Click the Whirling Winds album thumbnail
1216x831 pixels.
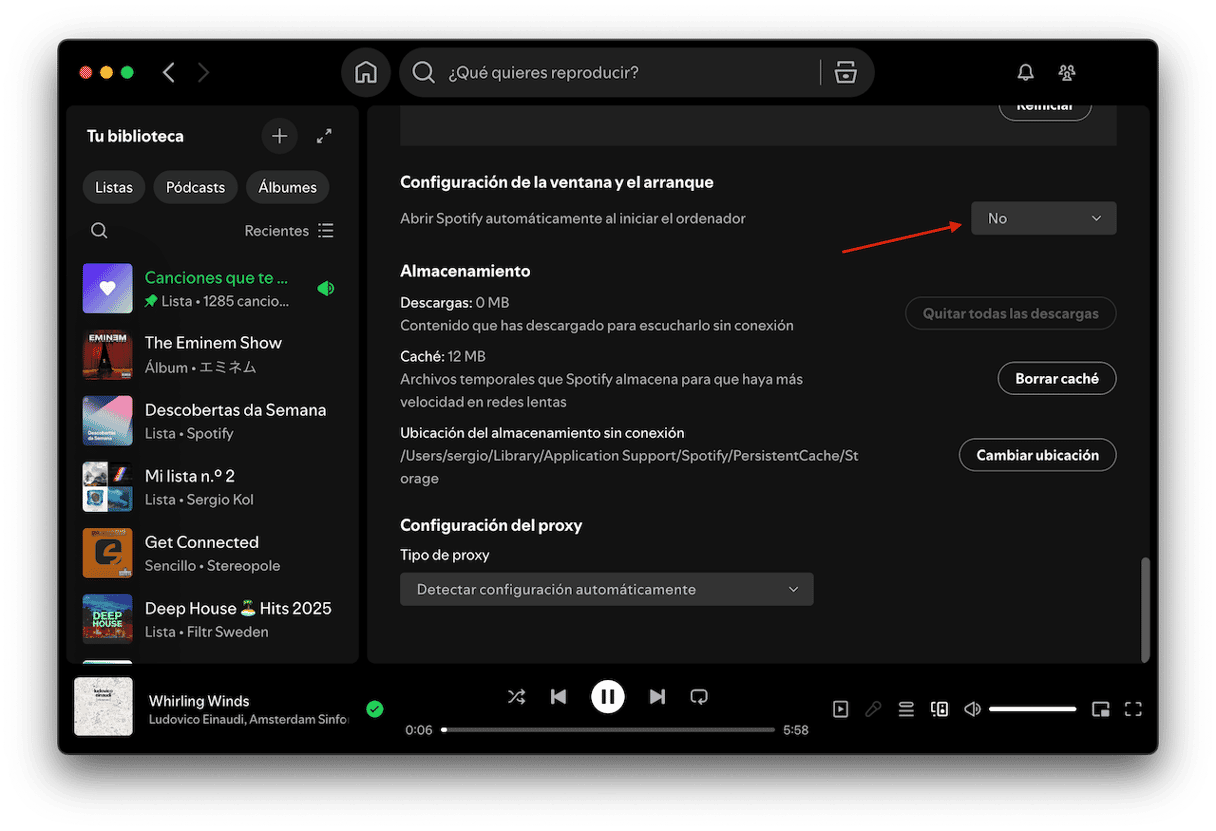point(103,707)
